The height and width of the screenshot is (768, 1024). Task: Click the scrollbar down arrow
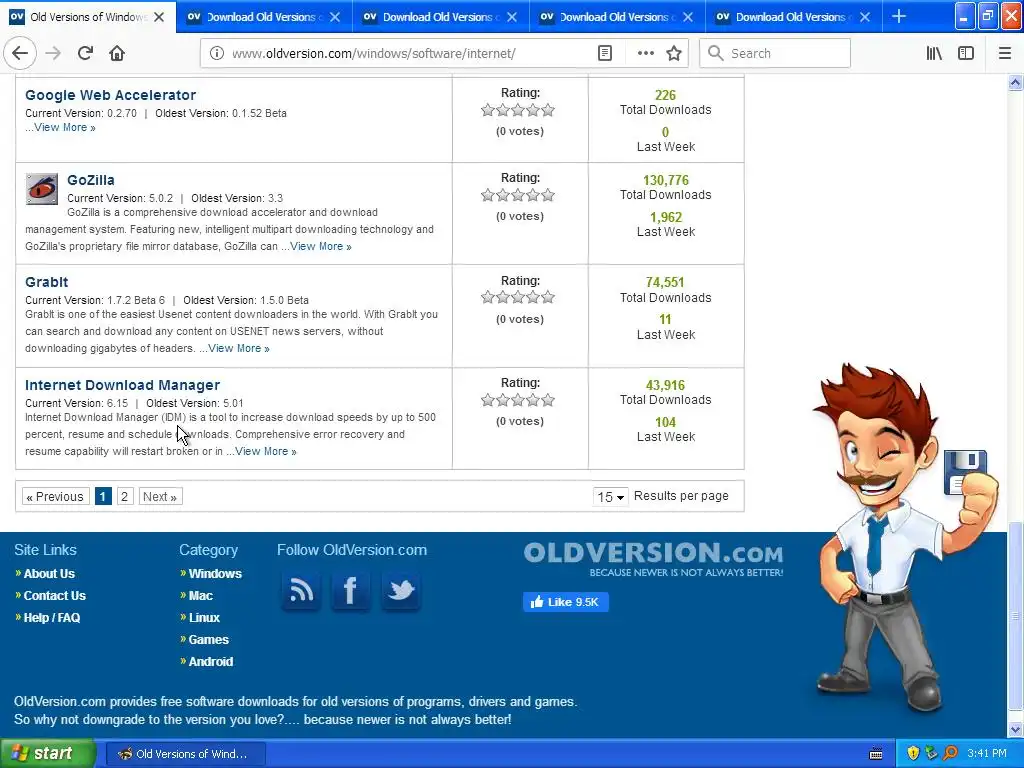pos(1015,729)
